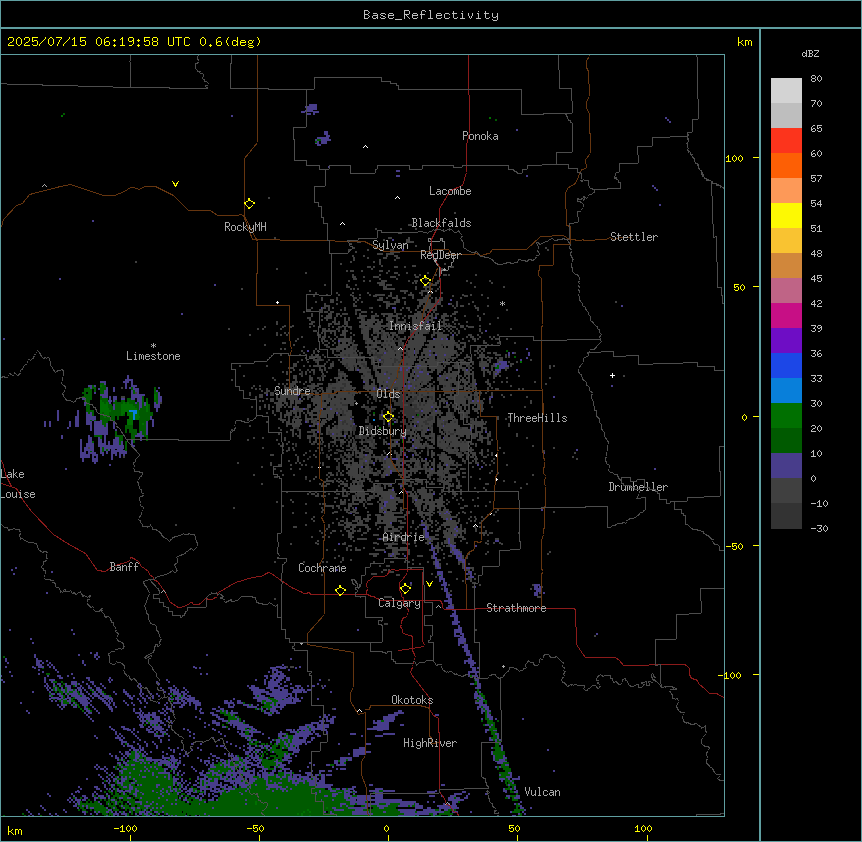Click the ThreeHills city label
Screen dimensions: 862x842
537,418
